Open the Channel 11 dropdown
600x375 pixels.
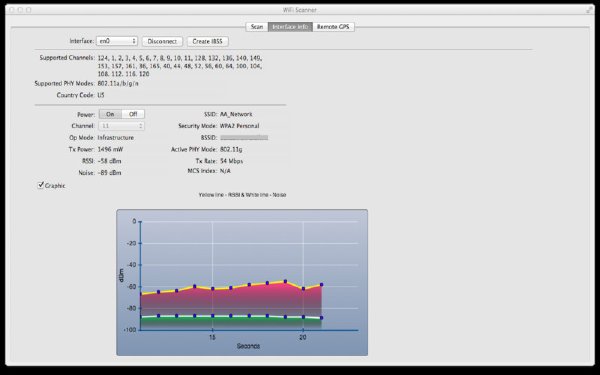(122, 126)
